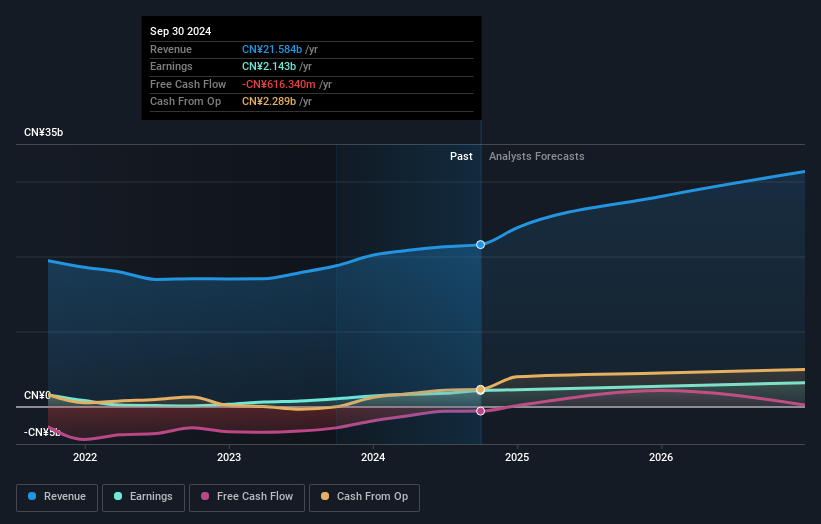Click the Revenue row label in tooltip
Screen dimensions: 821x524
171,49
